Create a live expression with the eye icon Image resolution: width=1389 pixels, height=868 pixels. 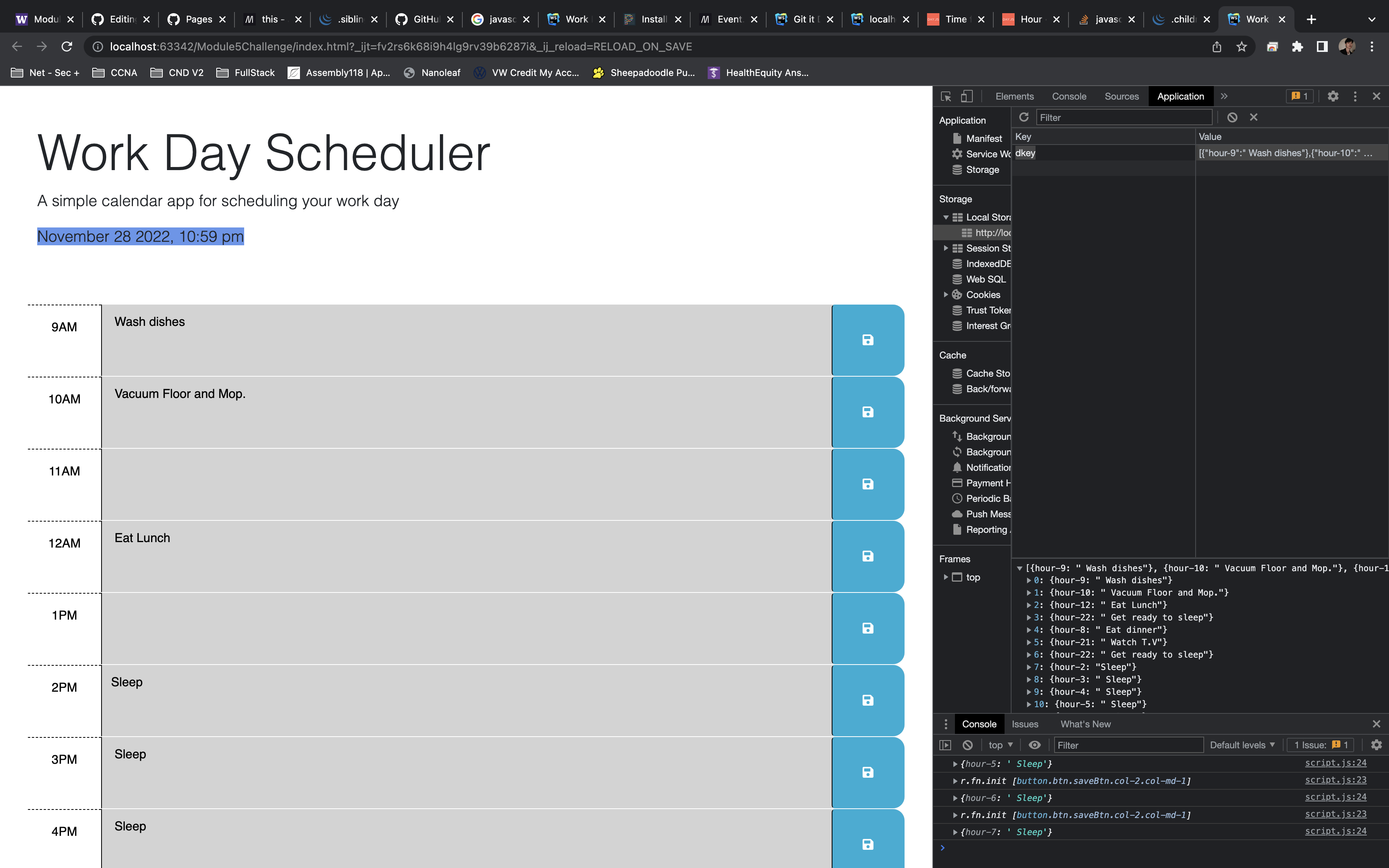pyautogui.click(x=1034, y=744)
